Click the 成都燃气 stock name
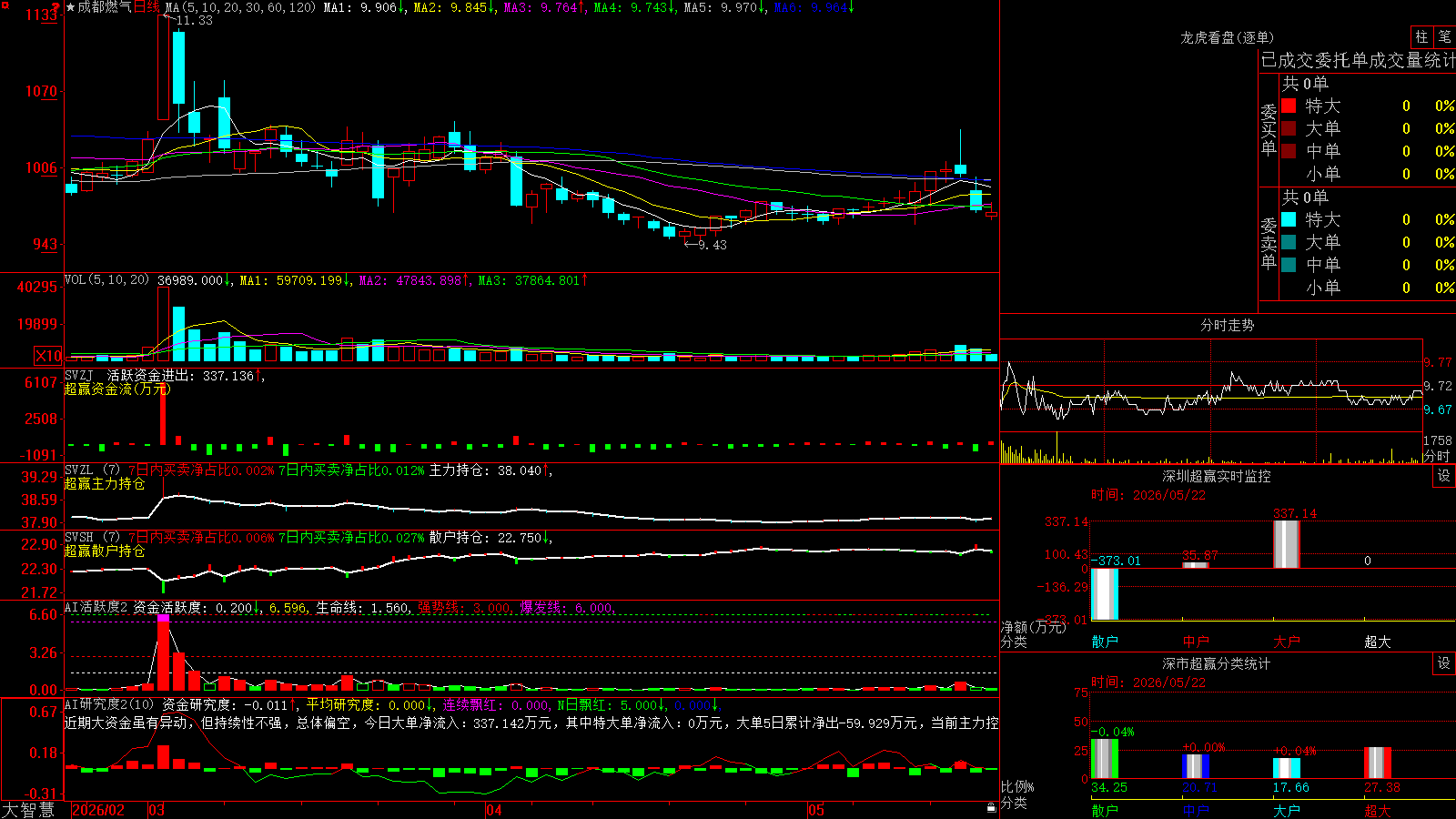The width and height of the screenshot is (1456, 819). point(105,7)
